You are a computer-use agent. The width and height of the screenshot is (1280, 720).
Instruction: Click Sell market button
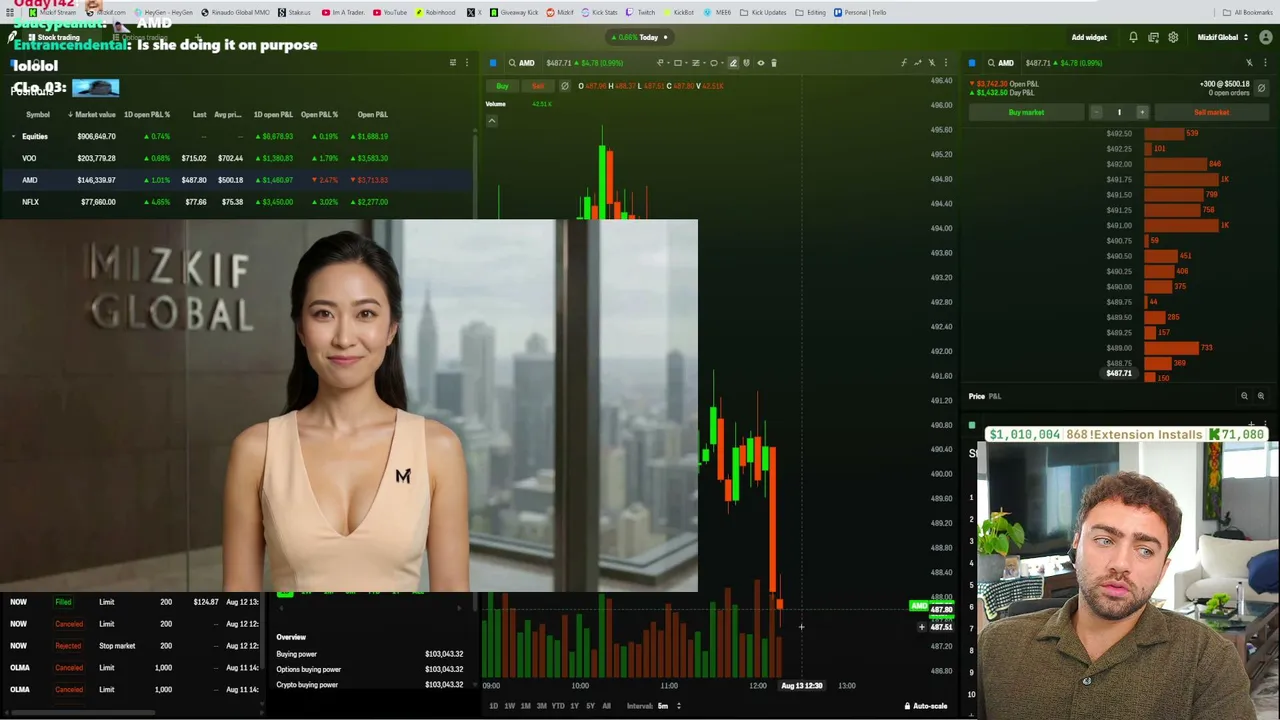point(1211,112)
